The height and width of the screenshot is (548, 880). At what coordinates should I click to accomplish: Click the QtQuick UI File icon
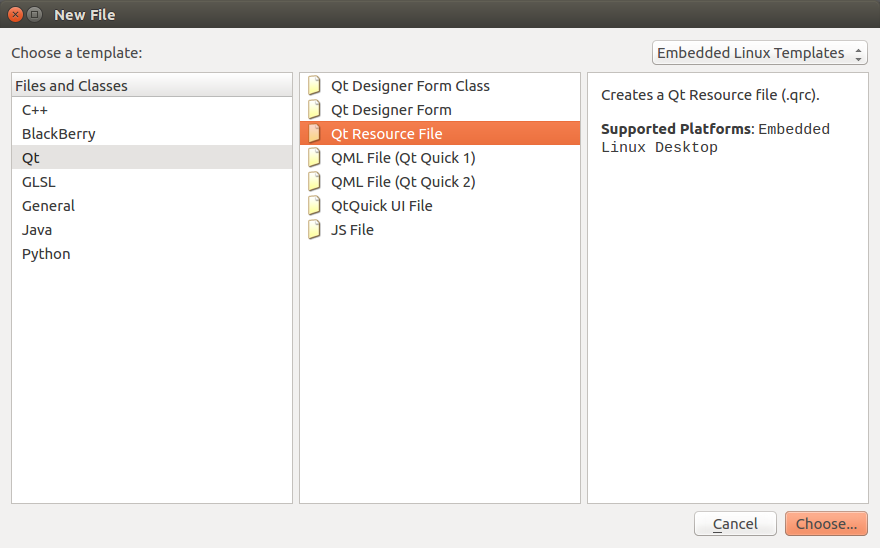click(x=314, y=206)
